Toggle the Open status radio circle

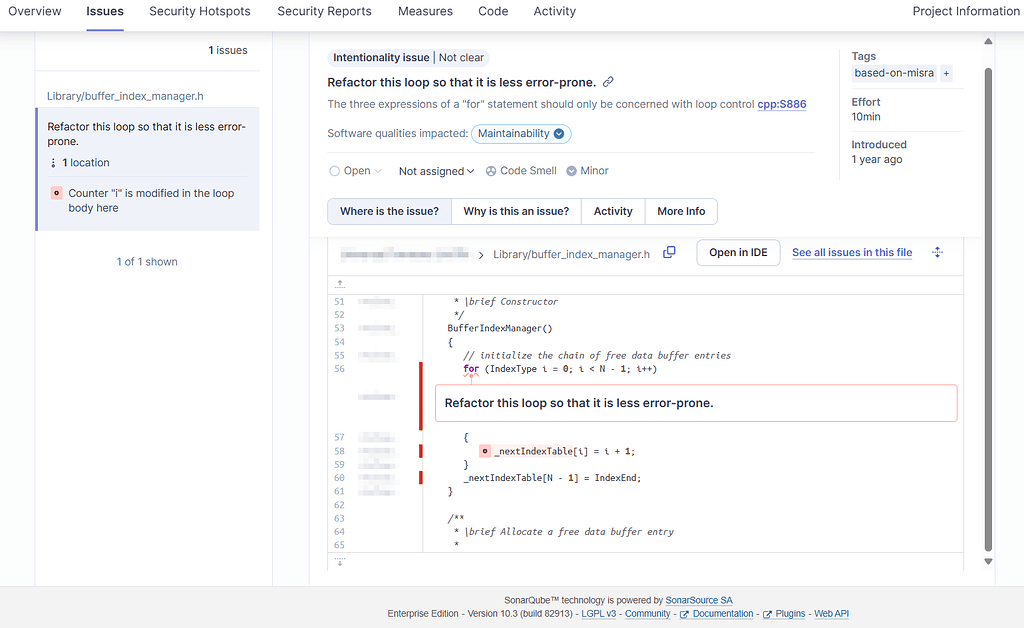[x=336, y=170]
